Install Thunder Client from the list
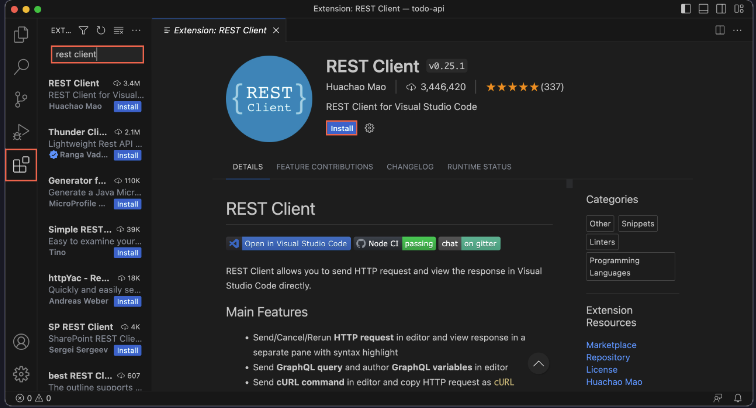 pyautogui.click(x=128, y=156)
